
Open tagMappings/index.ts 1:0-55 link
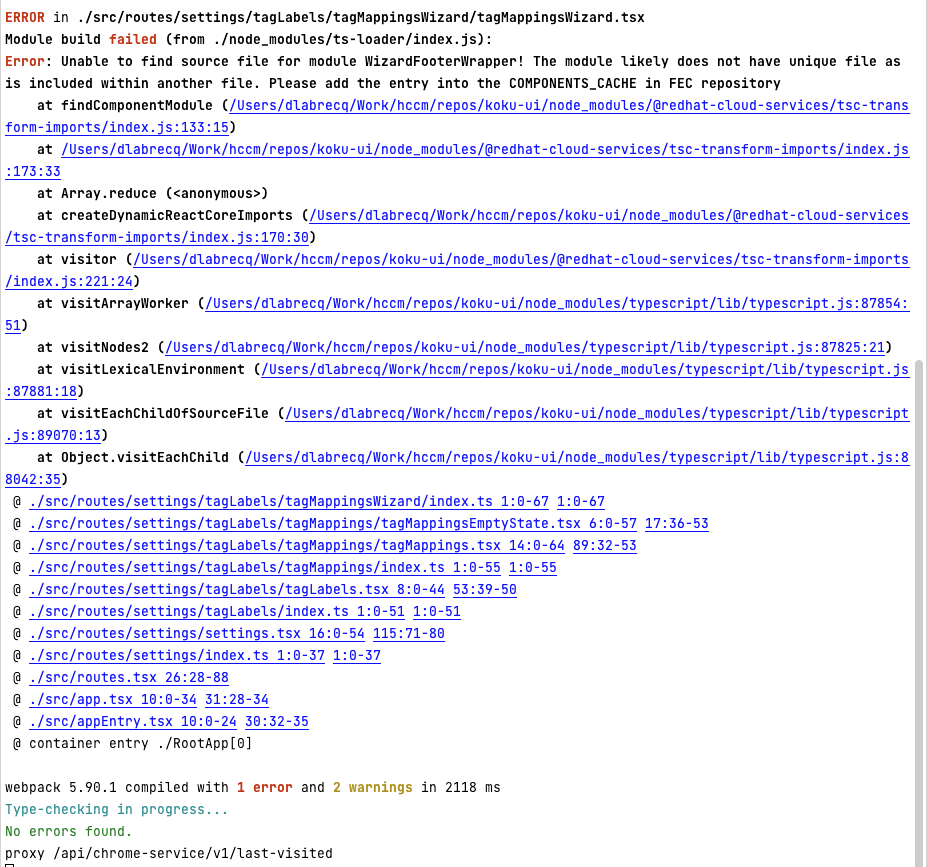pos(265,567)
